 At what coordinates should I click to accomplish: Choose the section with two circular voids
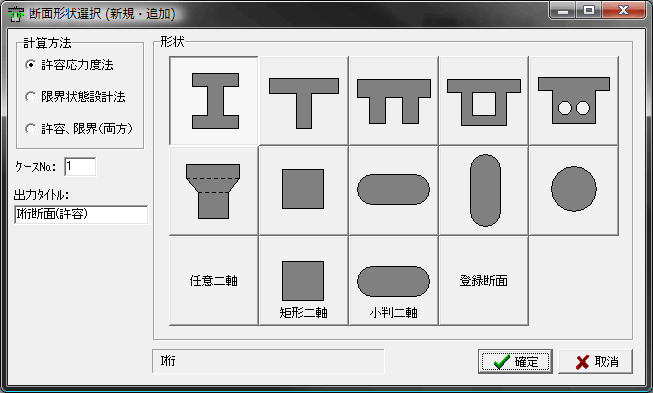pyautogui.click(x=573, y=101)
